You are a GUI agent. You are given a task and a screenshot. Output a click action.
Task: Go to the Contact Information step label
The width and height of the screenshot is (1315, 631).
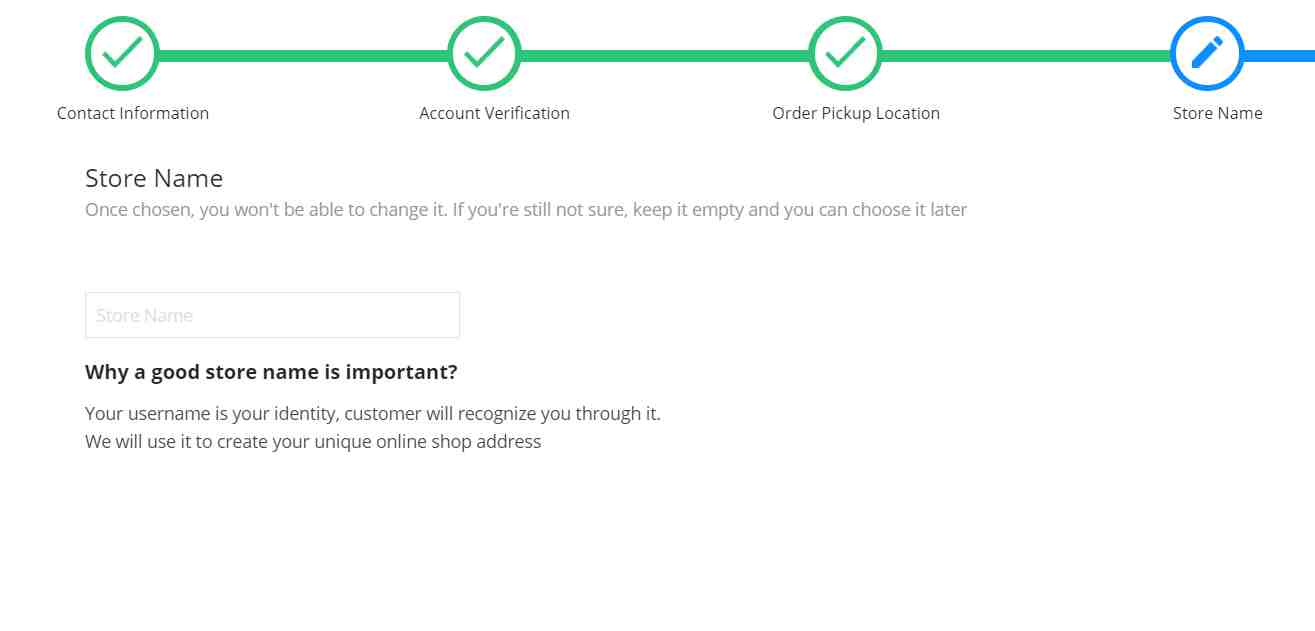pyautogui.click(x=133, y=113)
